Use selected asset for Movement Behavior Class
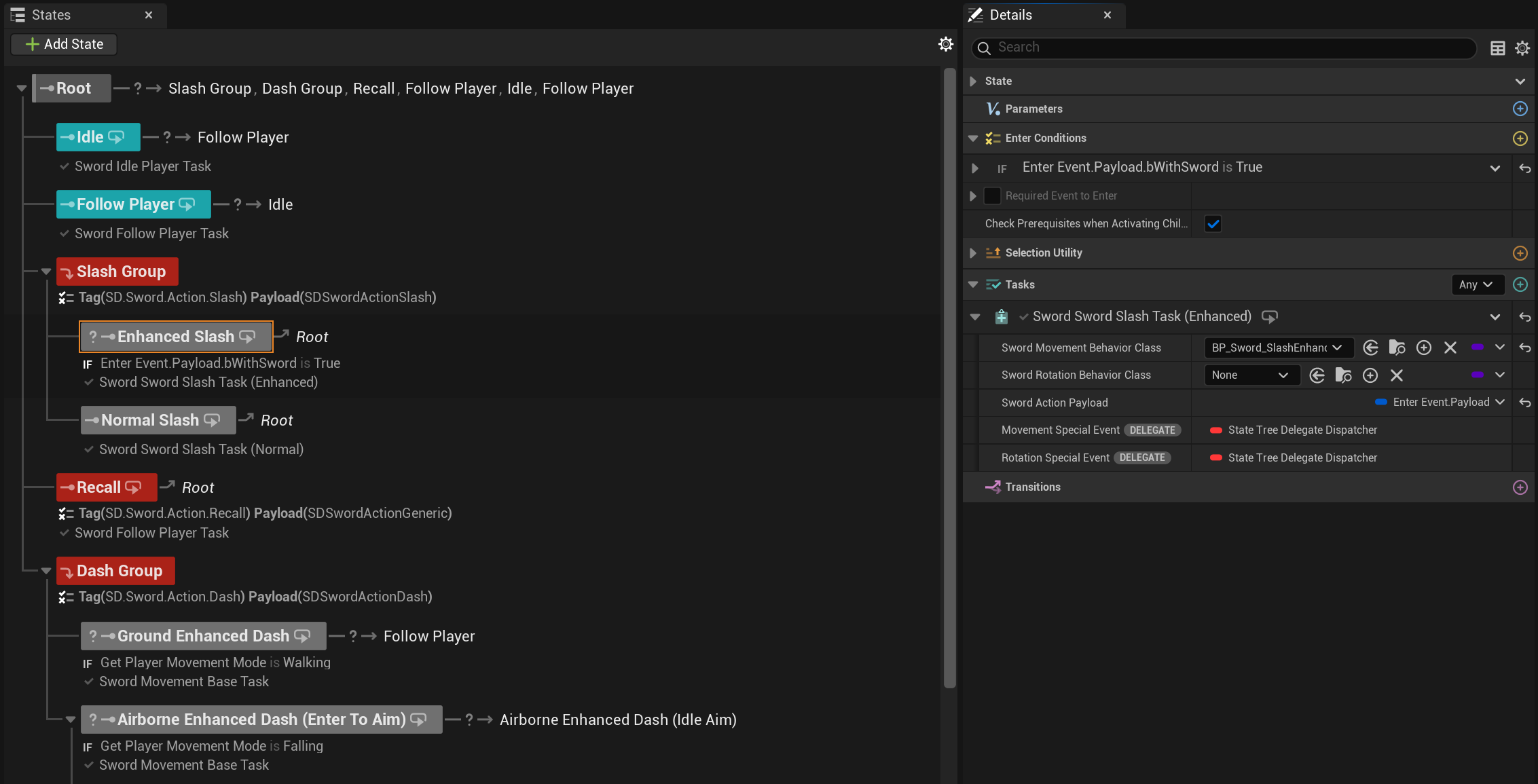This screenshot has width=1538, height=784. [1370, 348]
